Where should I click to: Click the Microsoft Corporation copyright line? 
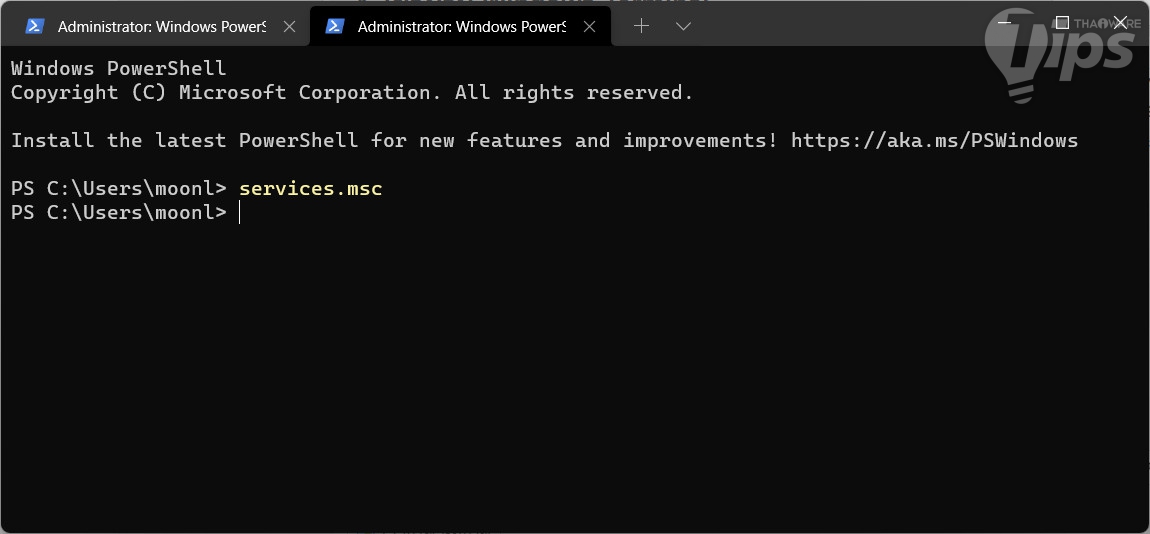click(351, 93)
